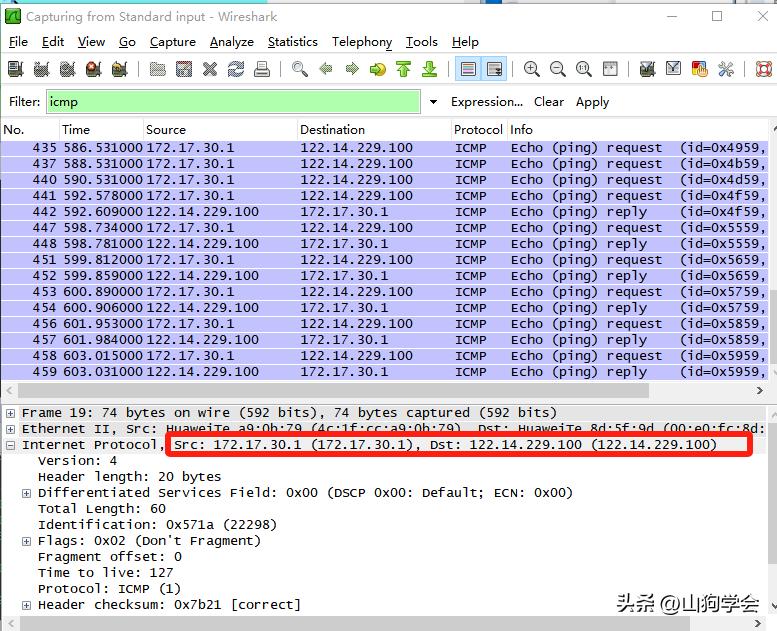Select the Time to live: 127 line
The width and height of the screenshot is (777, 631).
106,573
